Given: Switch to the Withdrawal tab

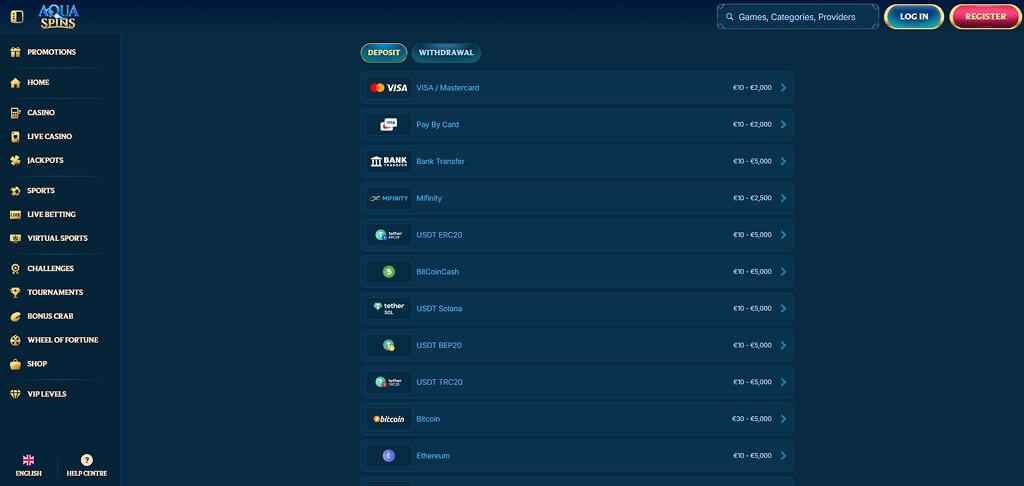Looking at the screenshot, I should point(446,53).
